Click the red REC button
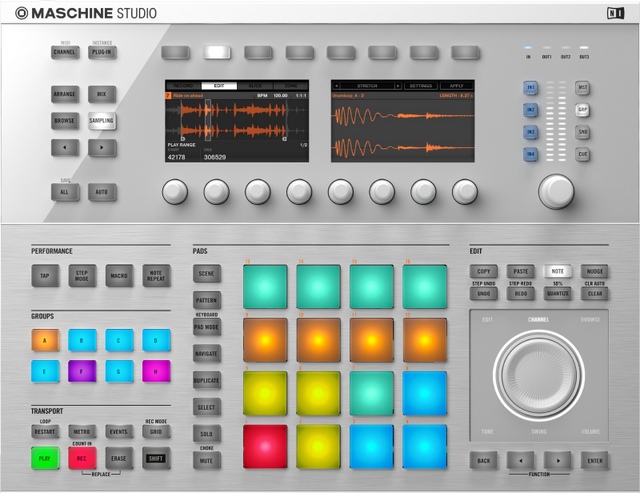The height and width of the screenshot is (493, 640). click(82, 458)
